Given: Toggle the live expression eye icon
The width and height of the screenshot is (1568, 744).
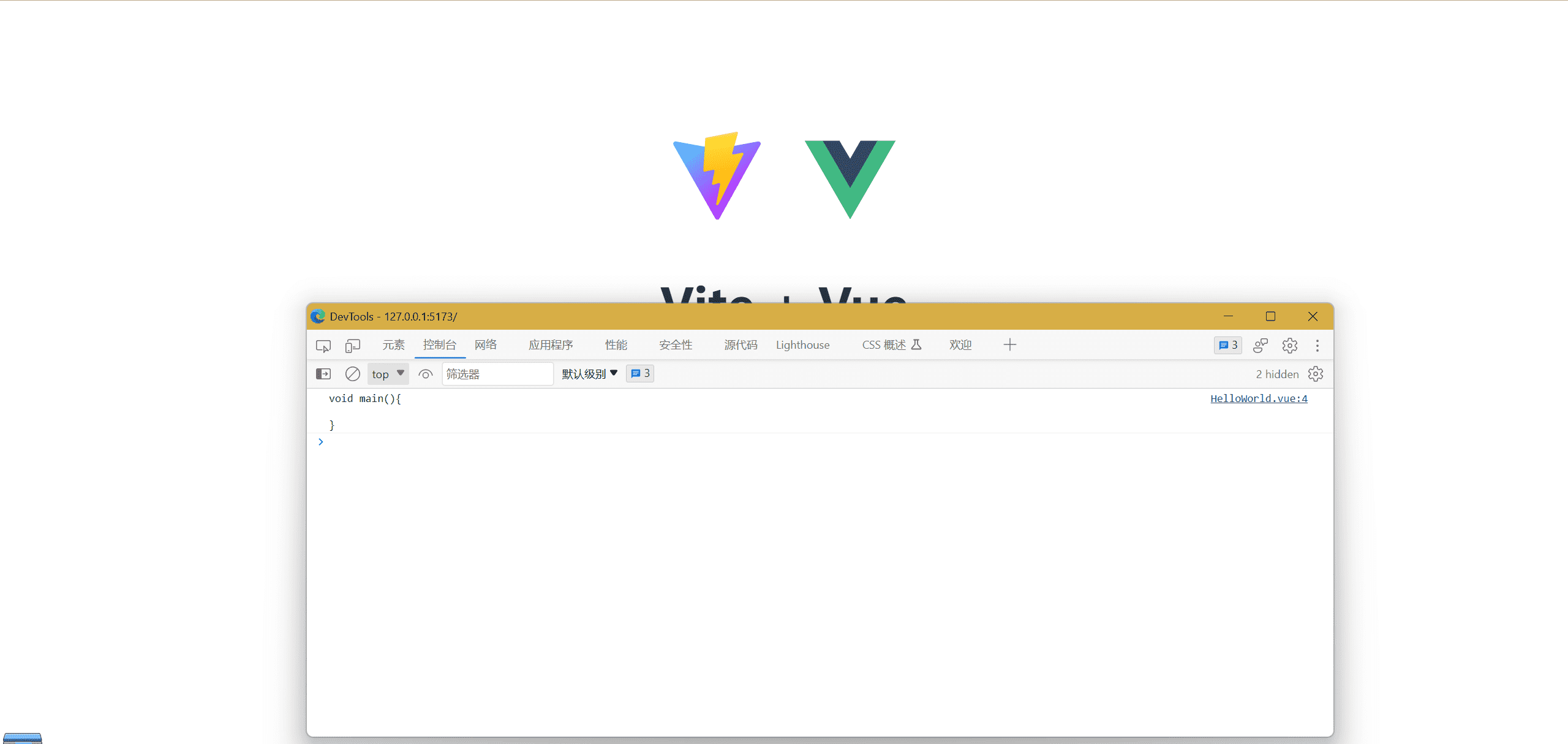Looking at the screenshot, I should 426,374.
